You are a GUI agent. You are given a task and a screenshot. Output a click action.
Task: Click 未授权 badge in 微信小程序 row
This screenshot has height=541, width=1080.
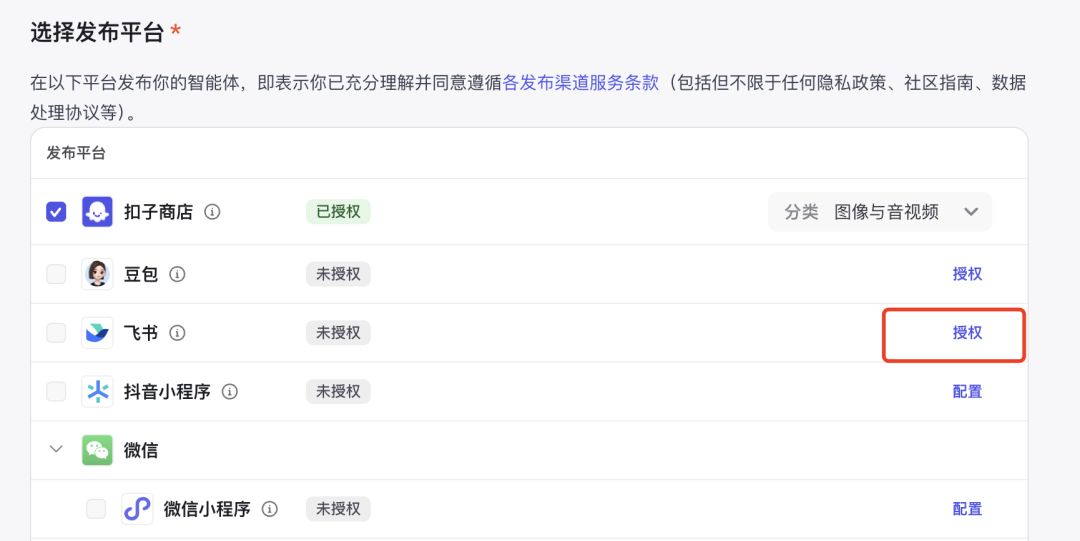[x=338, y=509]
